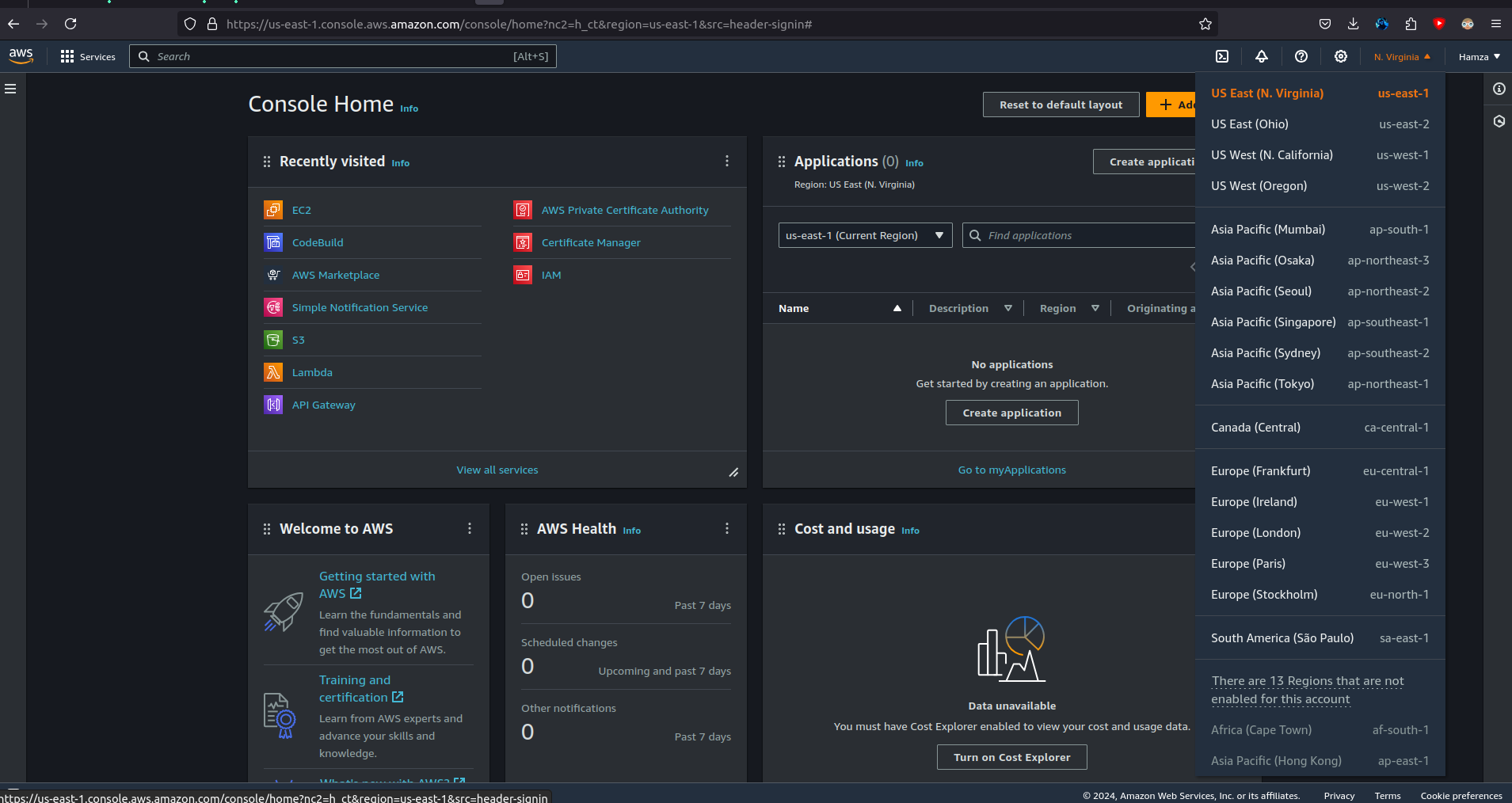1512x803 pixels.
Task: Click the EC2 service icon
Action: pos(273,210)
